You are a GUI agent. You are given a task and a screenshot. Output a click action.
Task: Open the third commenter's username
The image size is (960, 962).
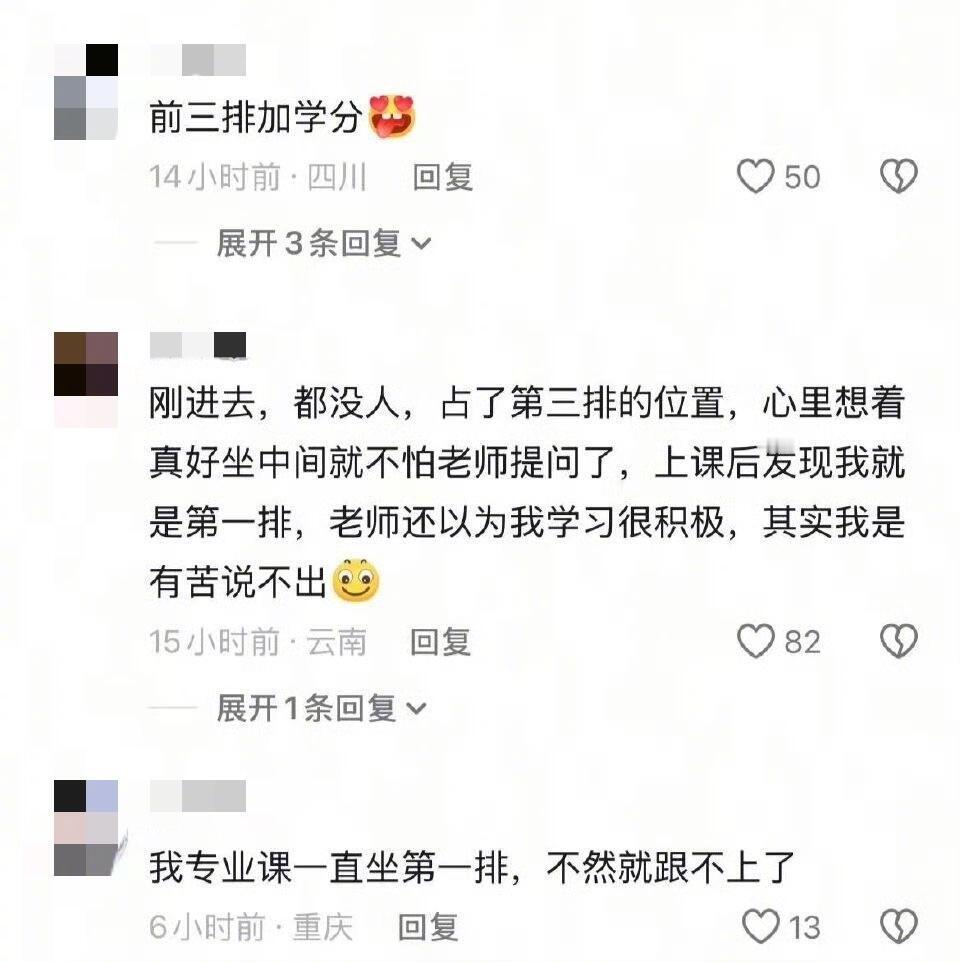[198, 796]
